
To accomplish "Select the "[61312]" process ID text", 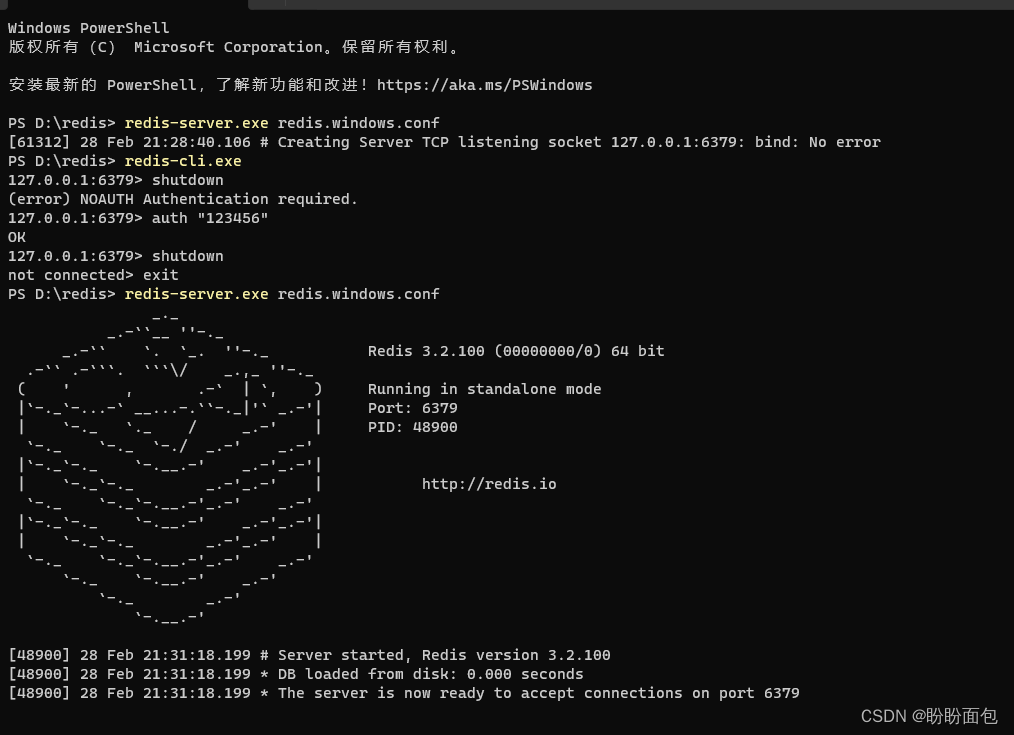I will [x=39, y=142].
